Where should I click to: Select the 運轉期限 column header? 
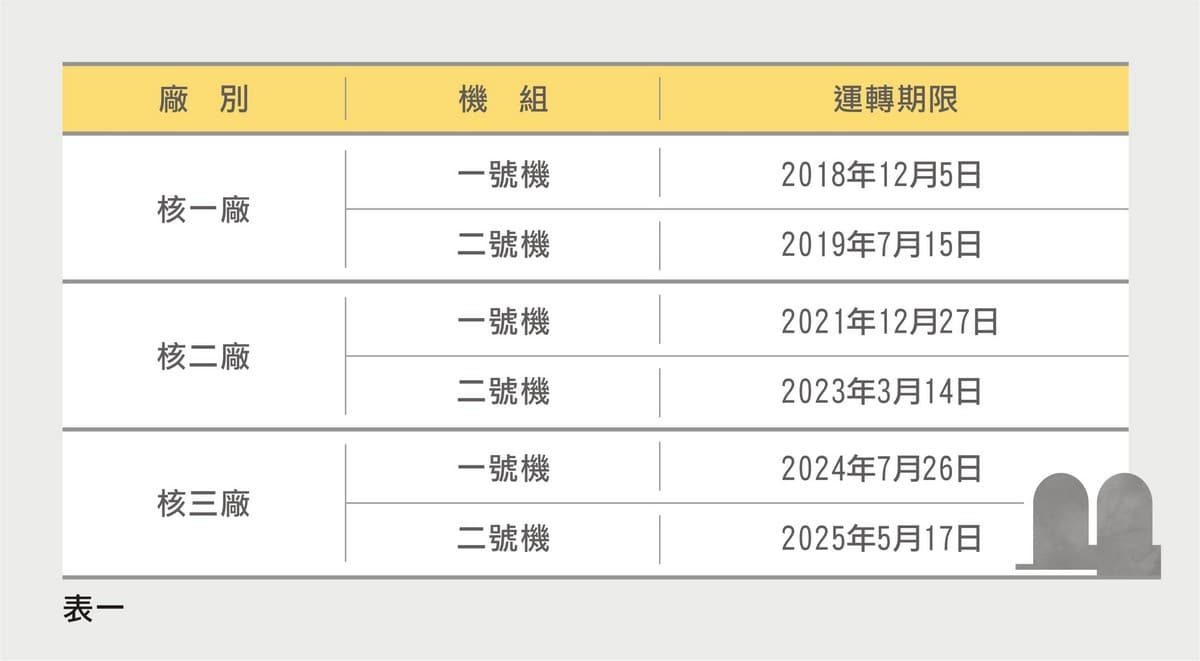pyautogui.click(x=894, y=100)
